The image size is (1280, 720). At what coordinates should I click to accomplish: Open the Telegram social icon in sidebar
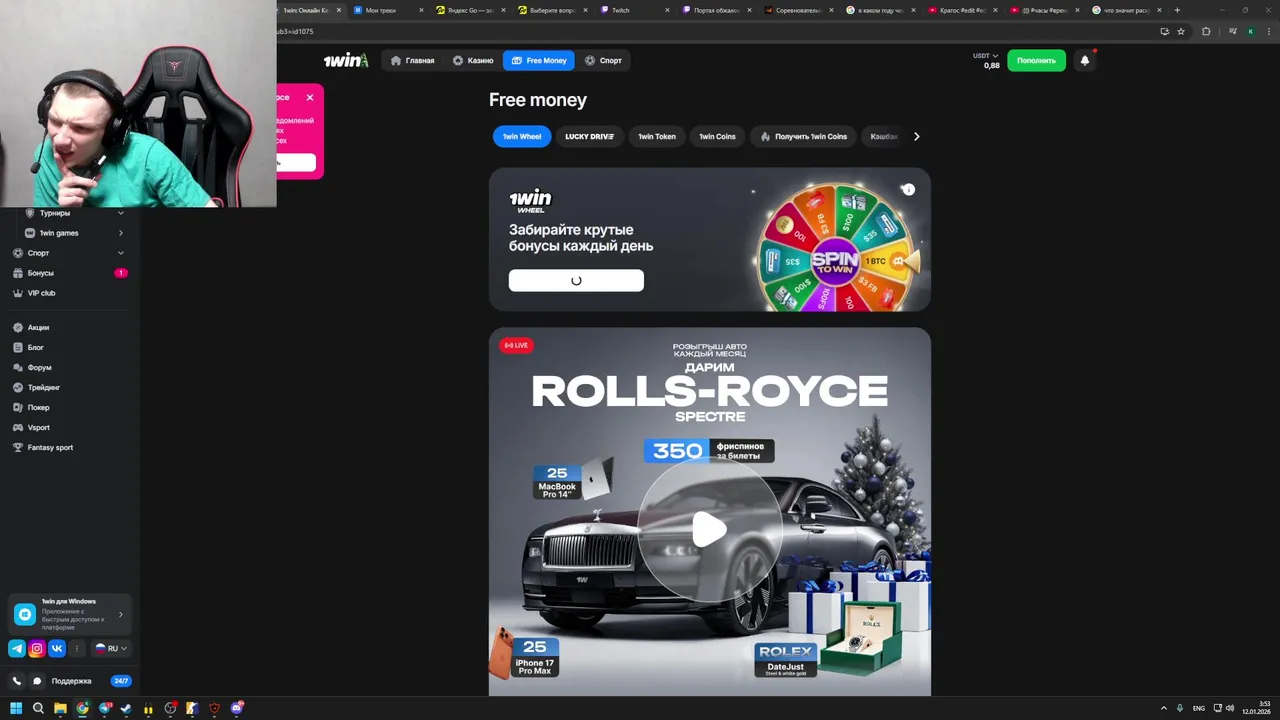(x=17, y=648)
